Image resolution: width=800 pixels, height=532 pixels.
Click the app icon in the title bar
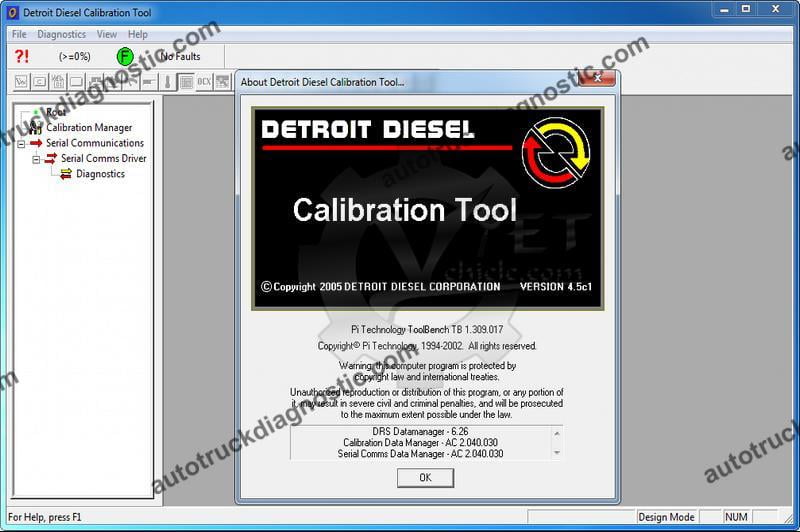coord(12,13)
